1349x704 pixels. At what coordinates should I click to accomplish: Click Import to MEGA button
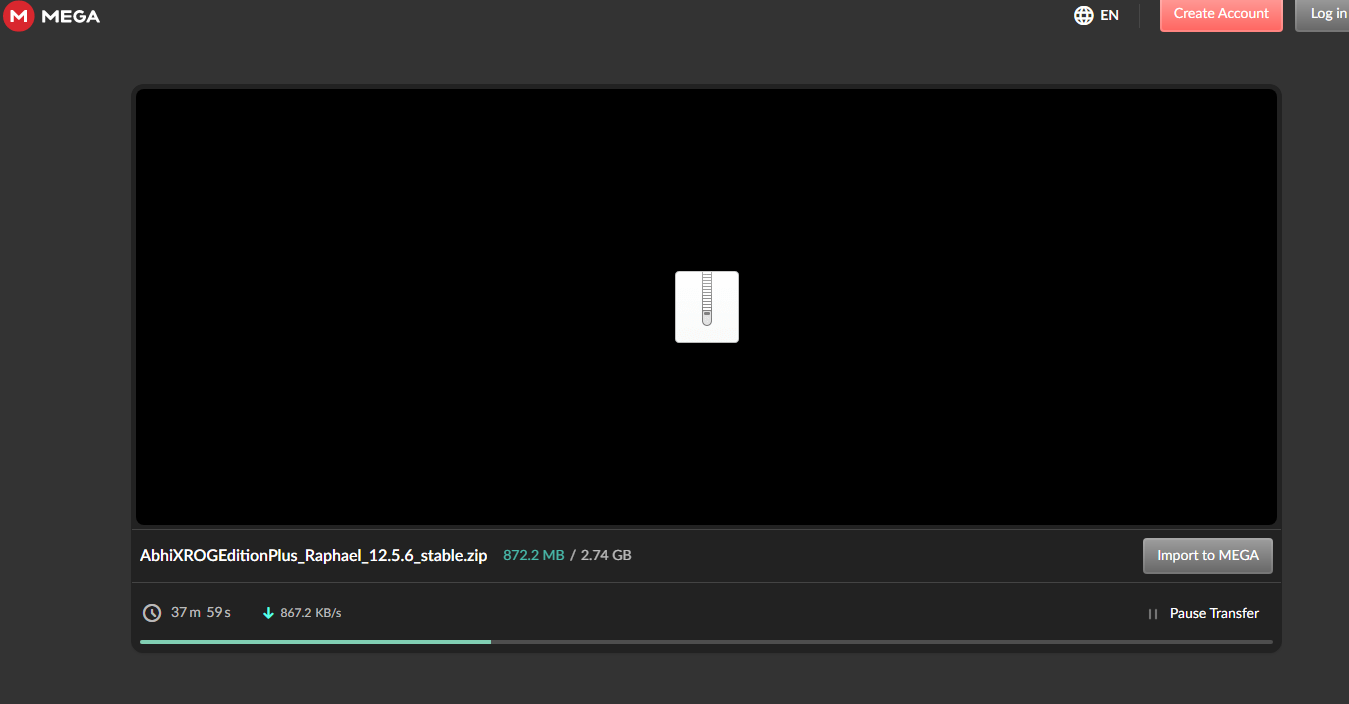[x=1208, y=556]
